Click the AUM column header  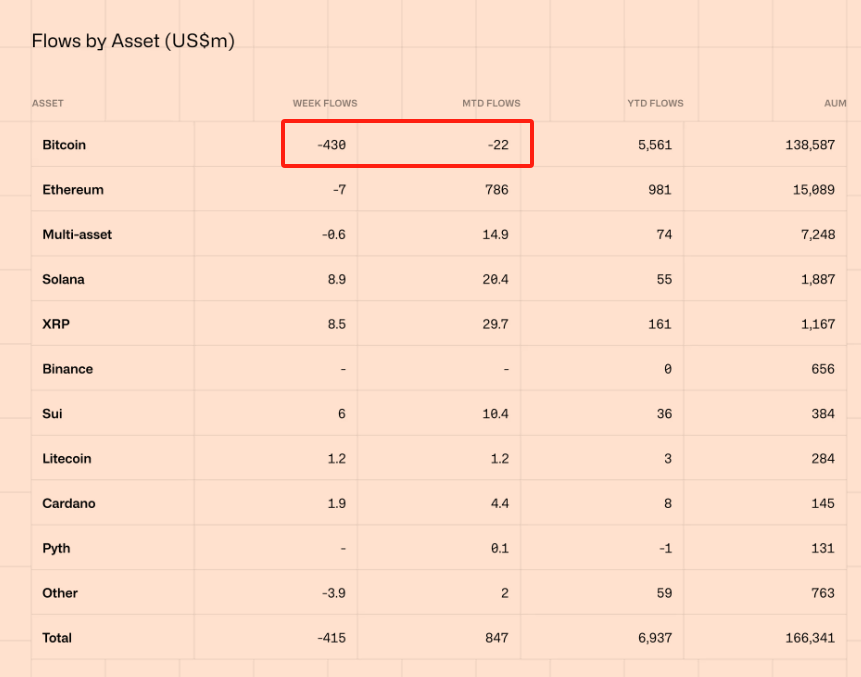click(834, 103)
